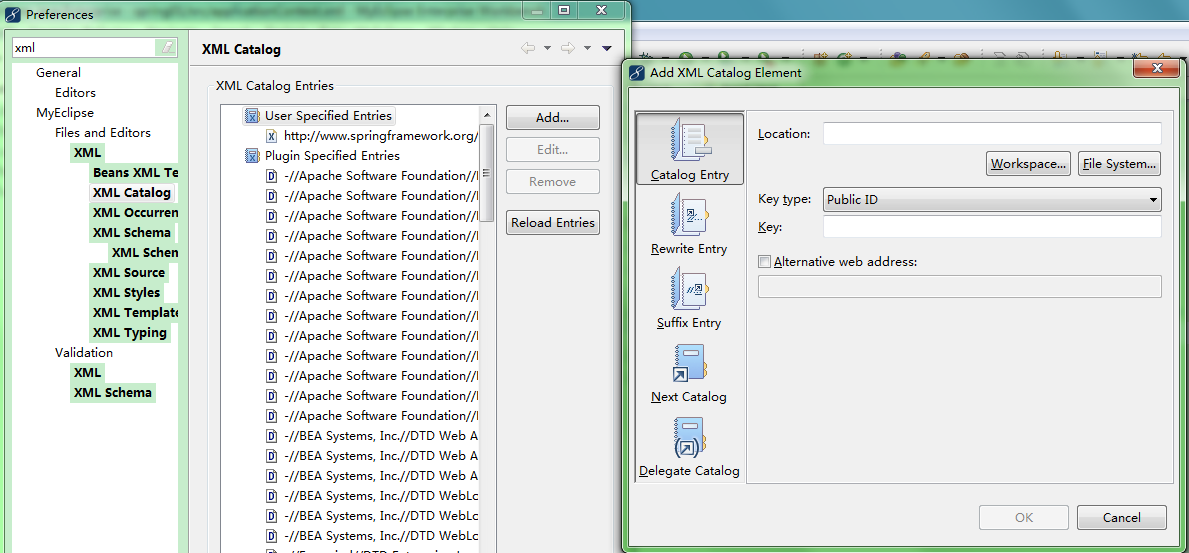Image resolution: width=1189 pixels, height=553 pixels.
Task: Click the Add... button
Action: pos(552,118)
